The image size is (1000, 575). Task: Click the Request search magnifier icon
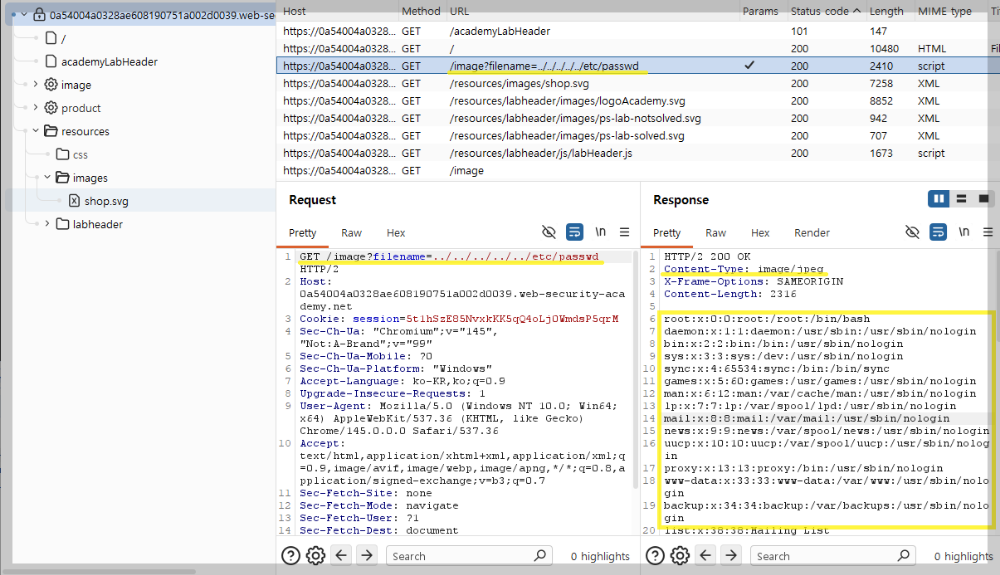click(540, 555)
